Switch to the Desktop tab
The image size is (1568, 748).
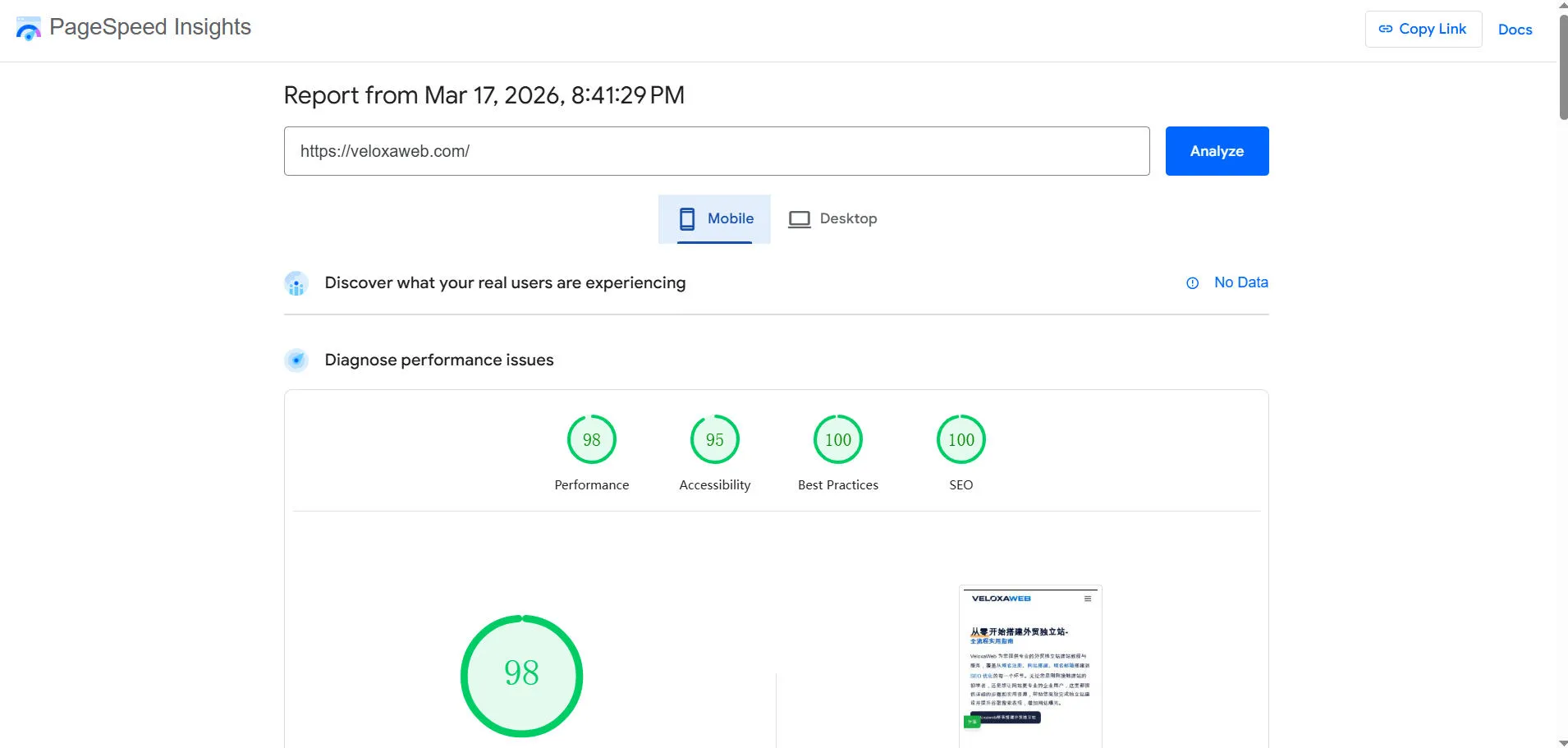(x=832, y=218)
